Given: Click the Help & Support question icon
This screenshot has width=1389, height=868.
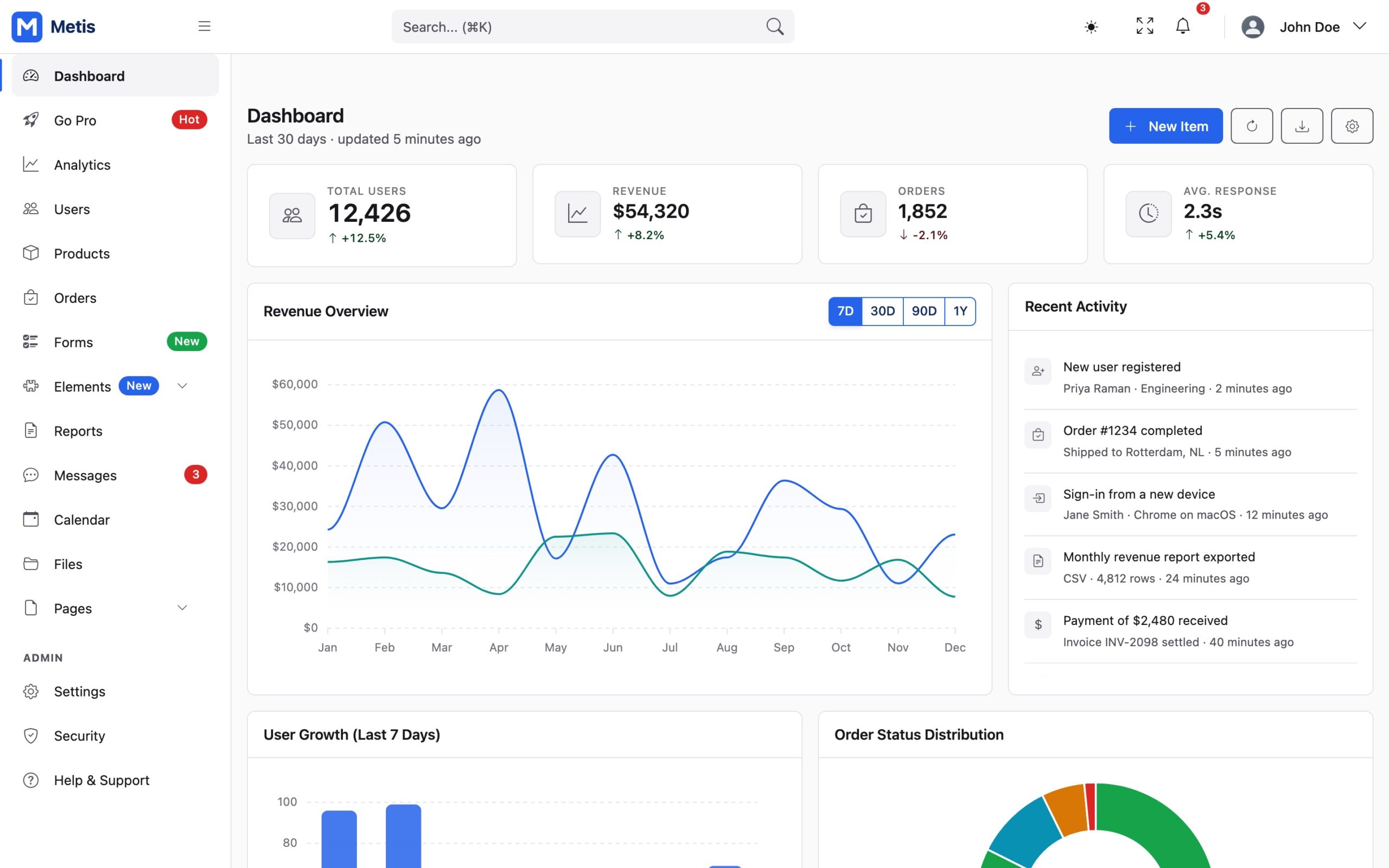Looking at the screenshot, I should 30,780.
